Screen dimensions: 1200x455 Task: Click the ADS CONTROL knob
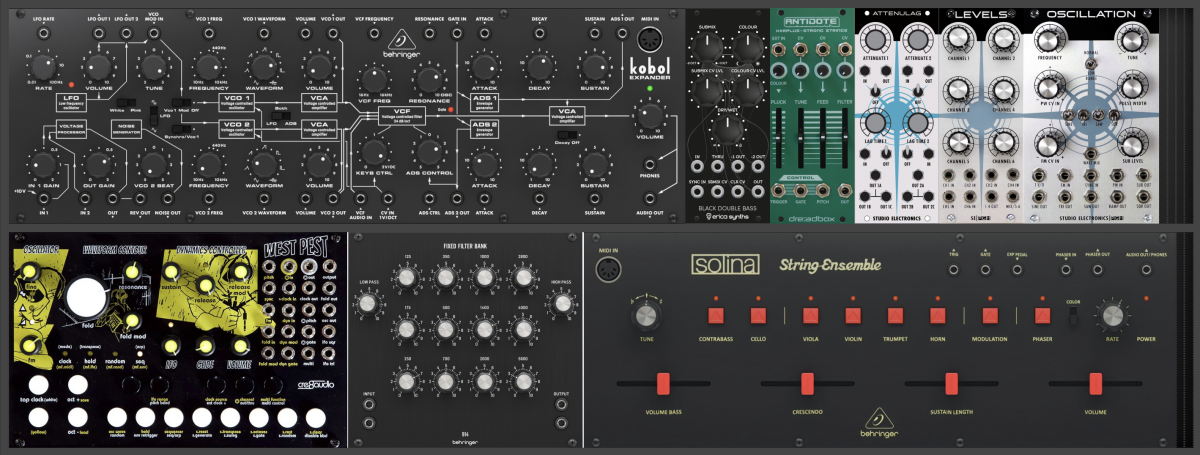click(430, 152)
